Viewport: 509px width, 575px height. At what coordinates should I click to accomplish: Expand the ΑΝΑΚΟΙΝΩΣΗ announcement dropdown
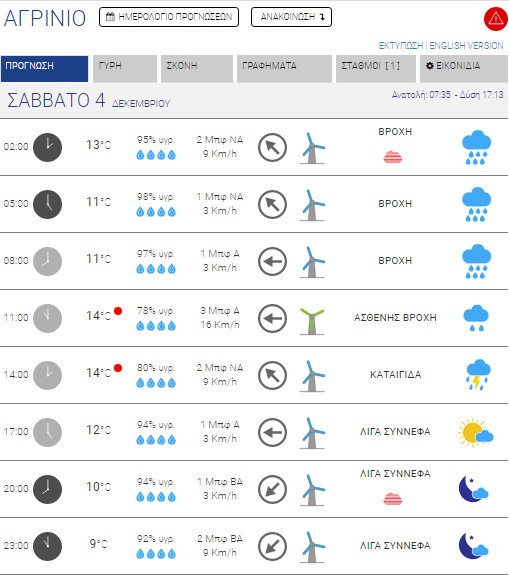click(292, 17)
